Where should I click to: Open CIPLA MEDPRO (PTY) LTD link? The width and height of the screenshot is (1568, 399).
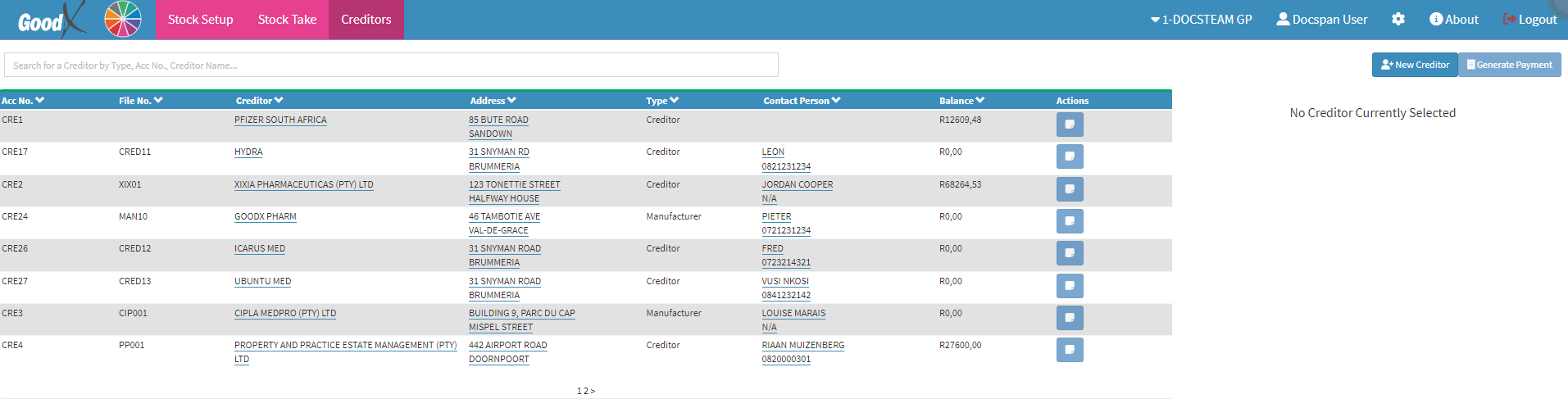(285, 314)
